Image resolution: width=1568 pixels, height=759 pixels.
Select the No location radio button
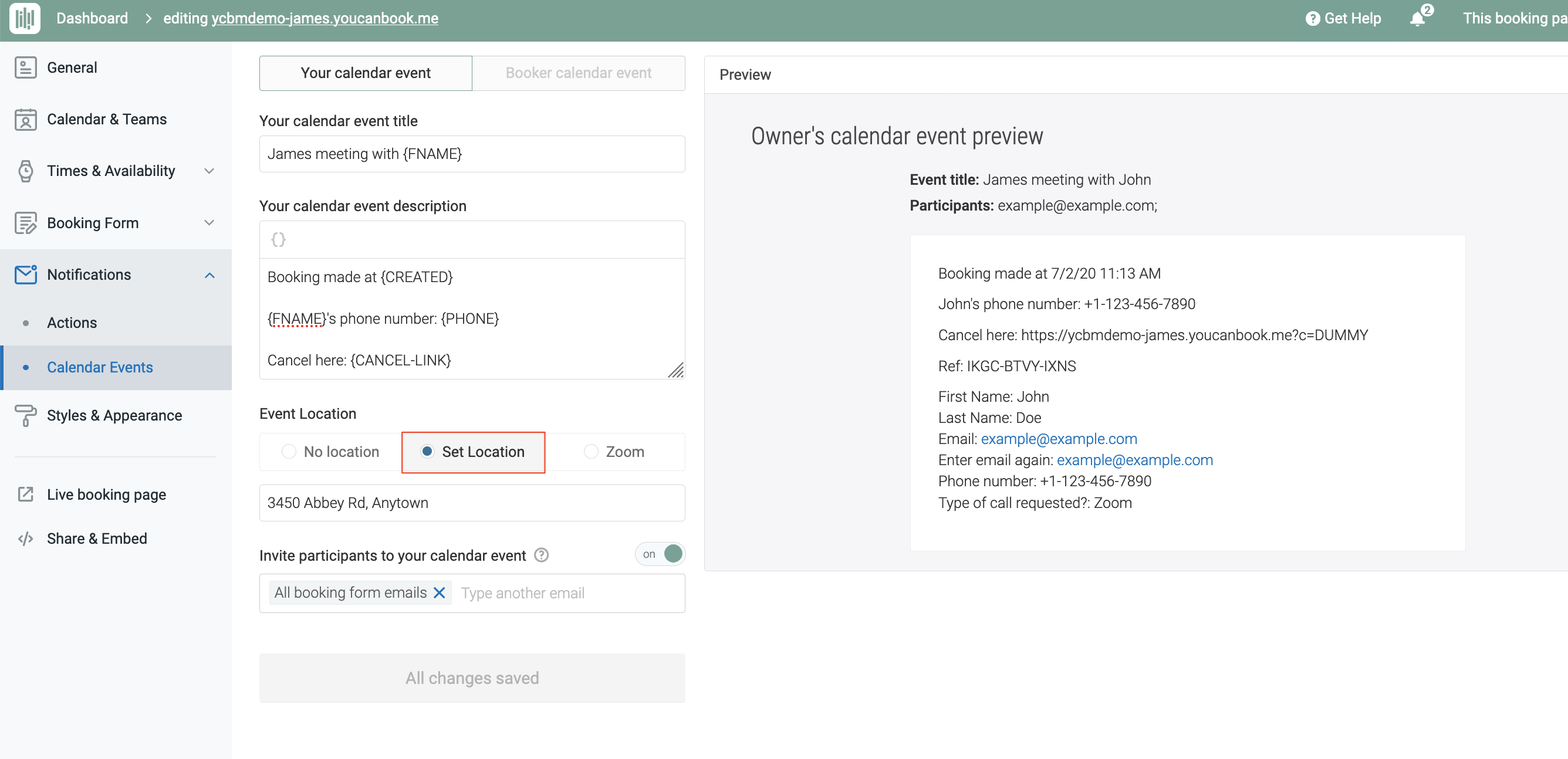click(289, 451)
